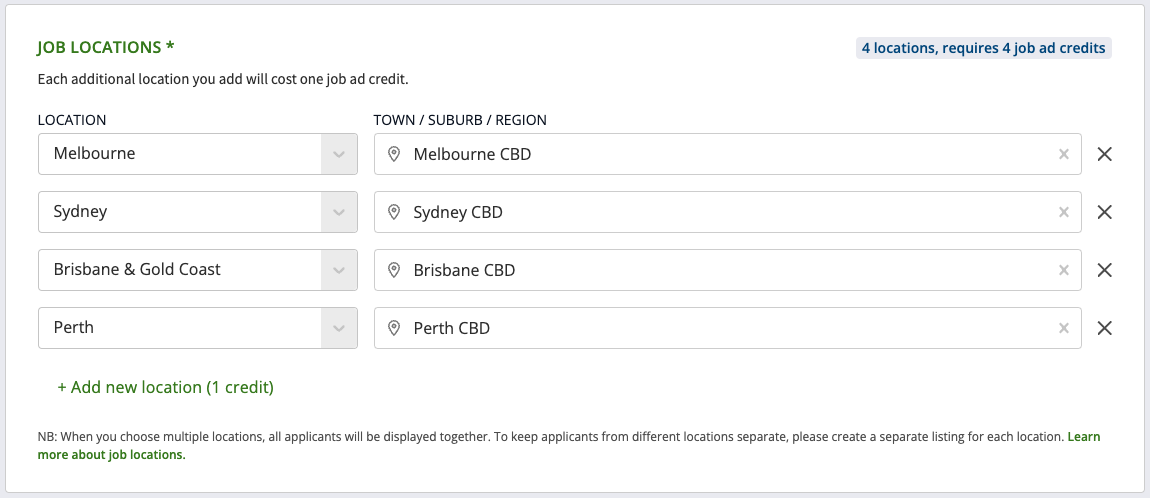Remove the Perth location row
Viewport: 1150px width, 498px height.
point(1104,328)
